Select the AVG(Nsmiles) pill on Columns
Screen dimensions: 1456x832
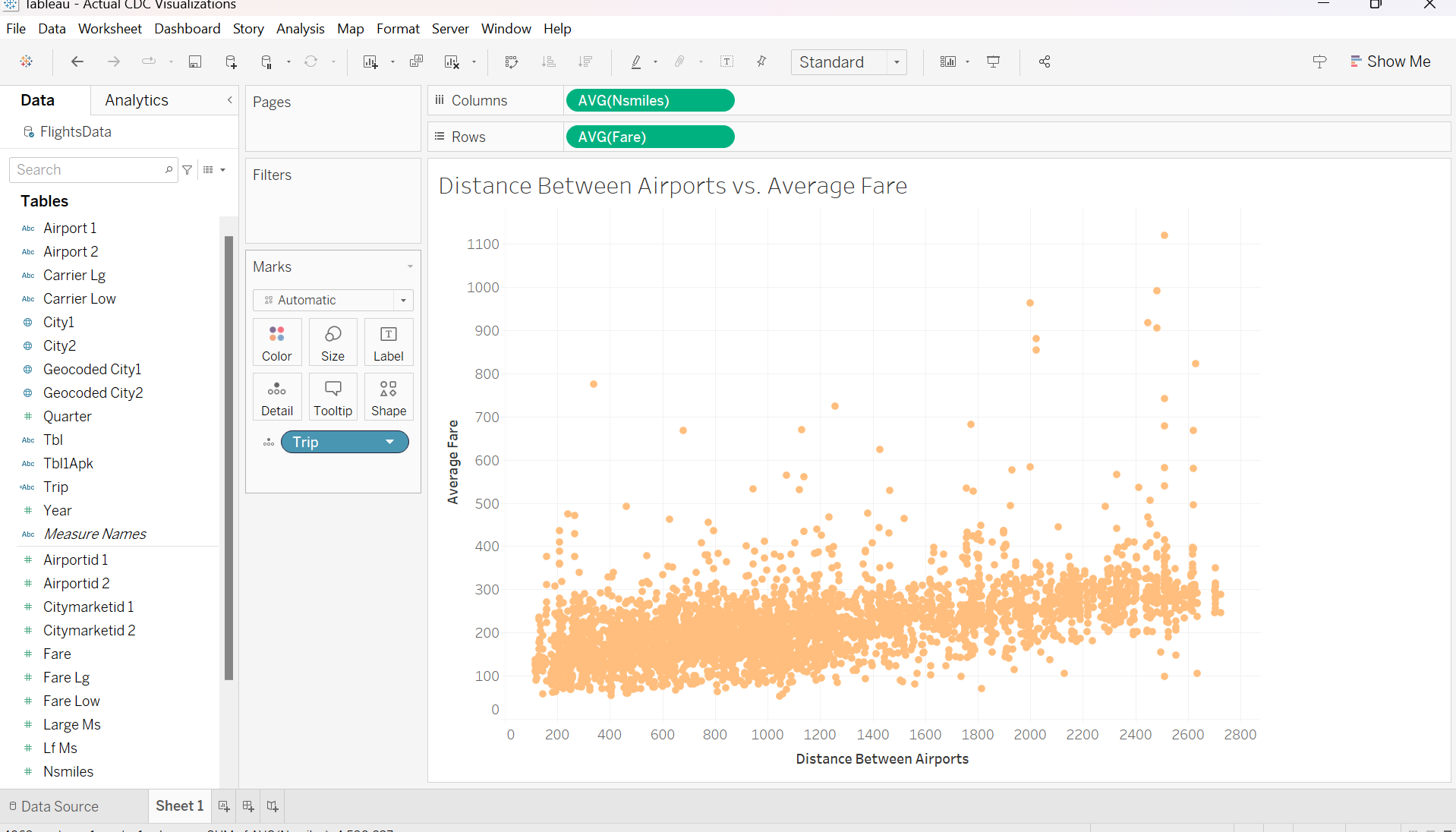tap(650, 100)
